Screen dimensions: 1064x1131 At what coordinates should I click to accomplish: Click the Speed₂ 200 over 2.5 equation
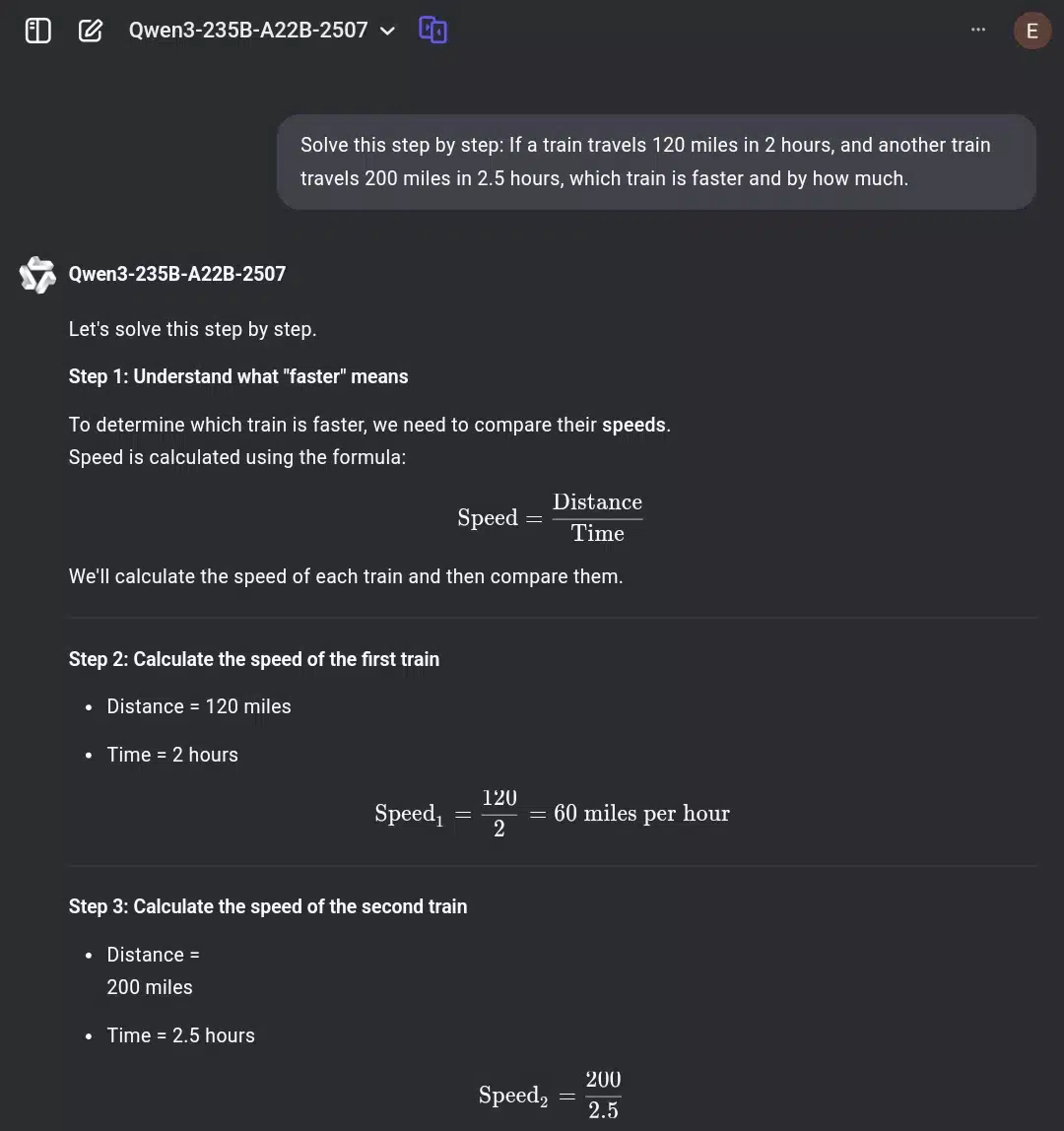[550, 1095]
